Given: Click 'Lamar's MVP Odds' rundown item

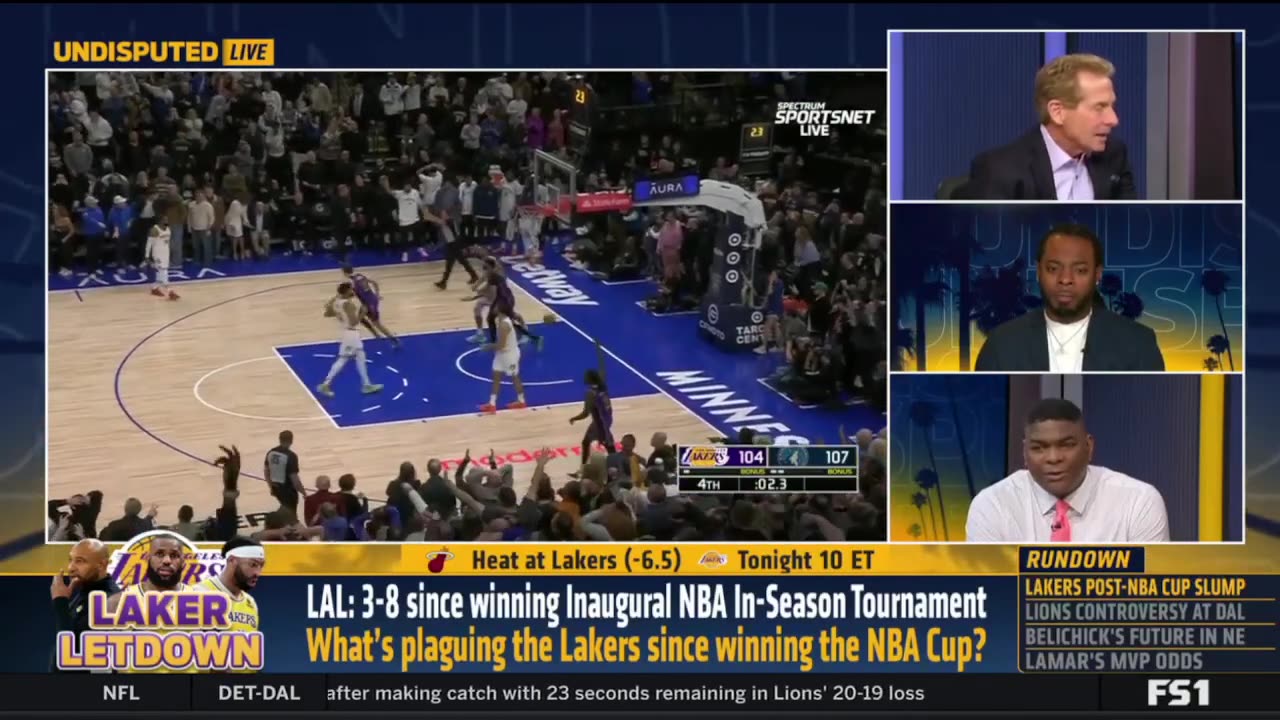Looking at the screenshot, I should (x=1114, y=660).
